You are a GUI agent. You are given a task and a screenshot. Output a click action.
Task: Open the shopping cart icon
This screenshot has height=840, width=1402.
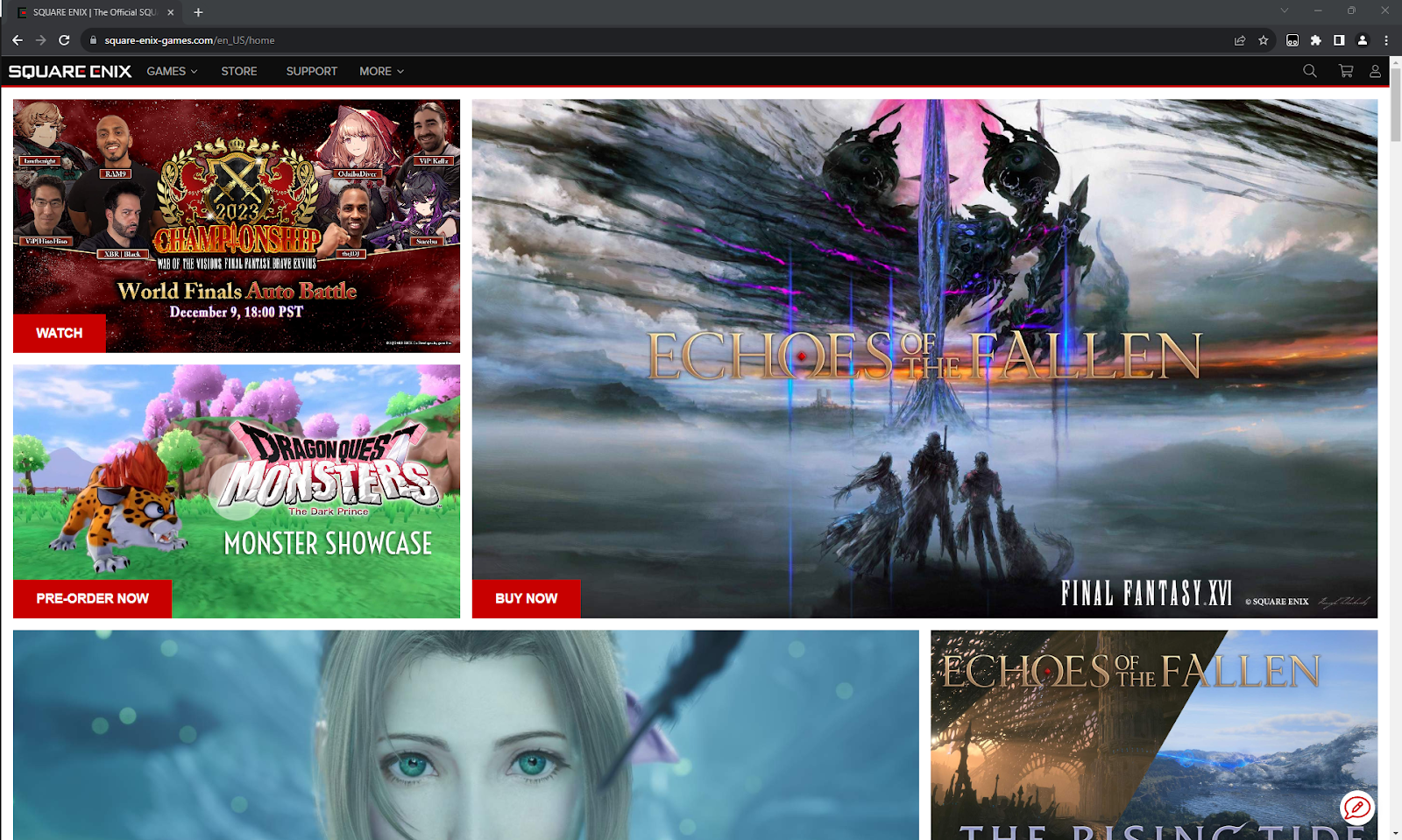pos(1346,71)
